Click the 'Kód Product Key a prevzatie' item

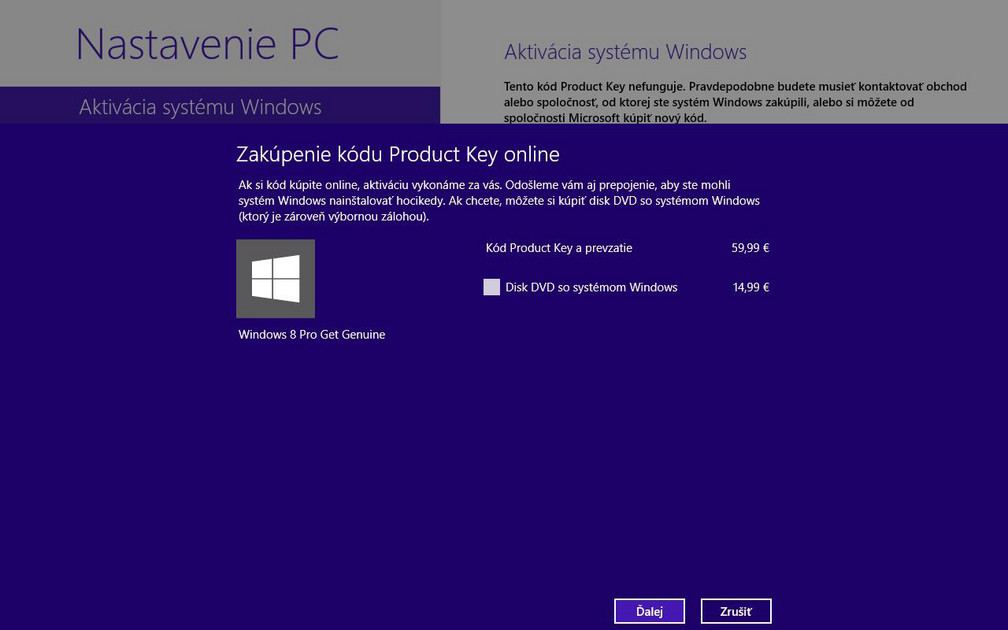click(558, 248)
